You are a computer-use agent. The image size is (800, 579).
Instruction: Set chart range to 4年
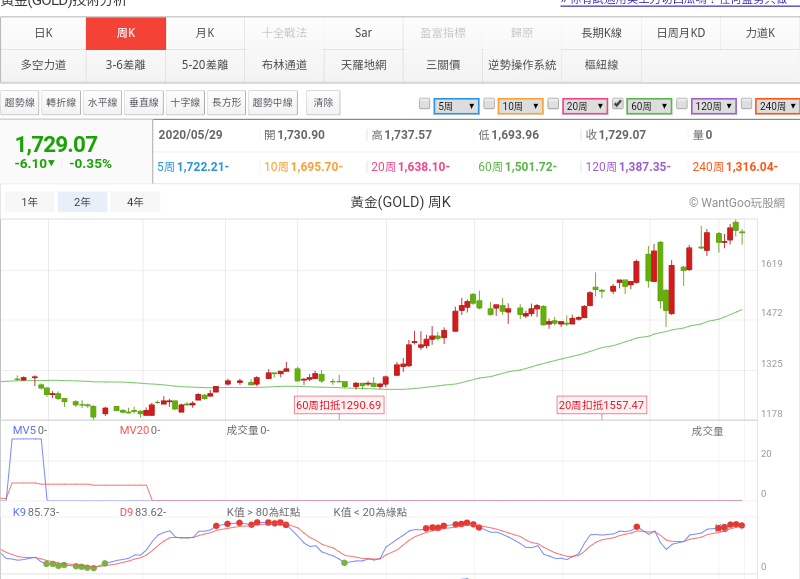pyautogui.click(x=135, y=202)
